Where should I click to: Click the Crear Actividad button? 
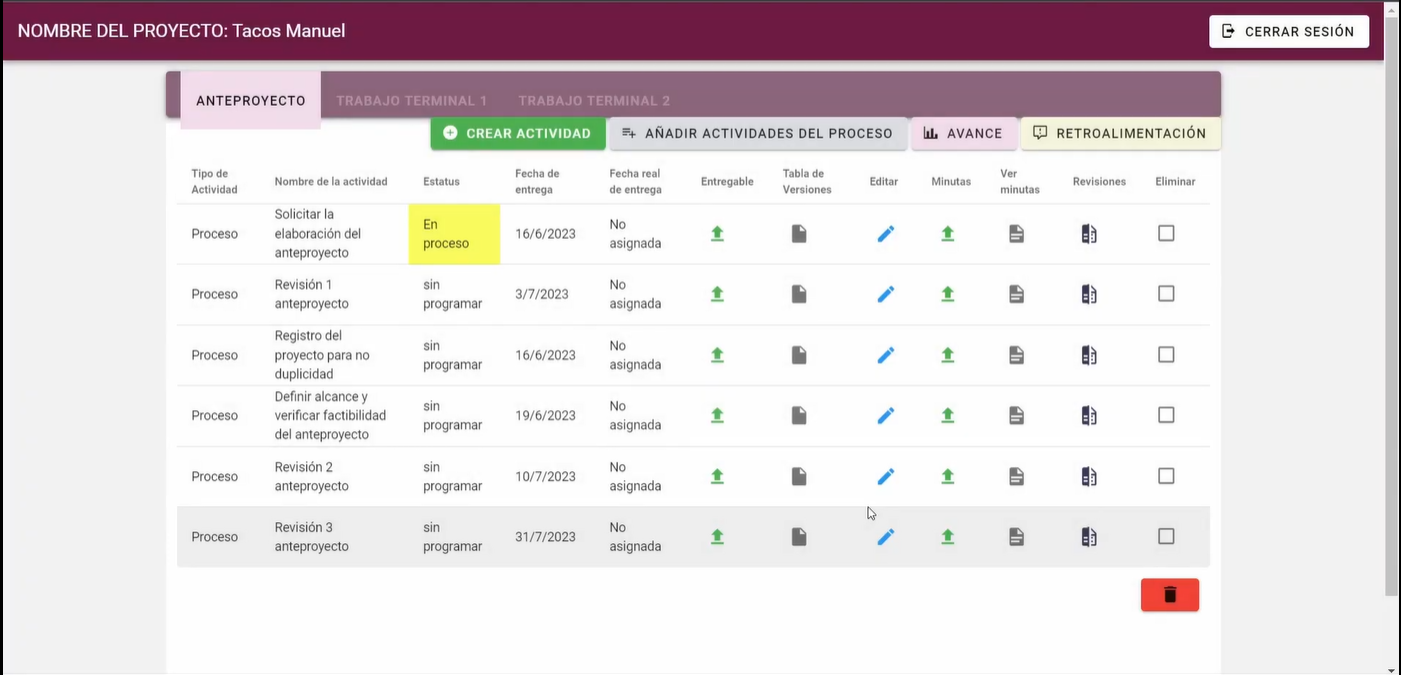pos(518,133)
